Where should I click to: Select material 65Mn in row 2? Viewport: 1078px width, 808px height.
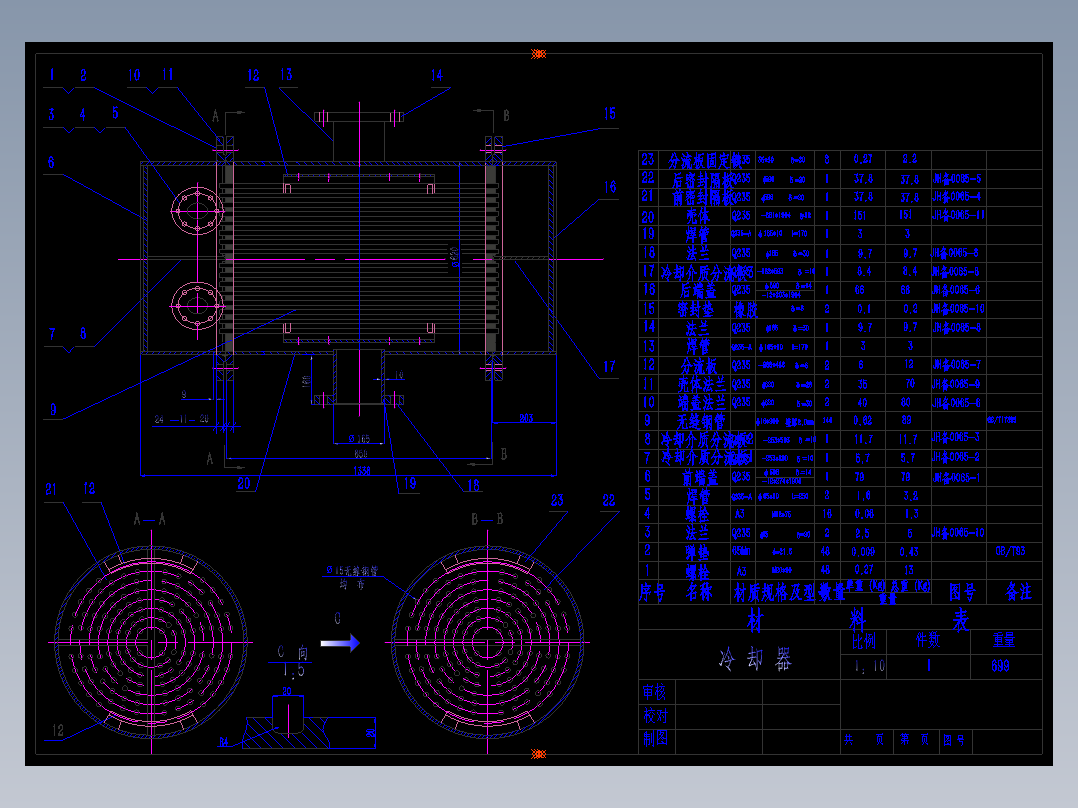pos(741,552)
